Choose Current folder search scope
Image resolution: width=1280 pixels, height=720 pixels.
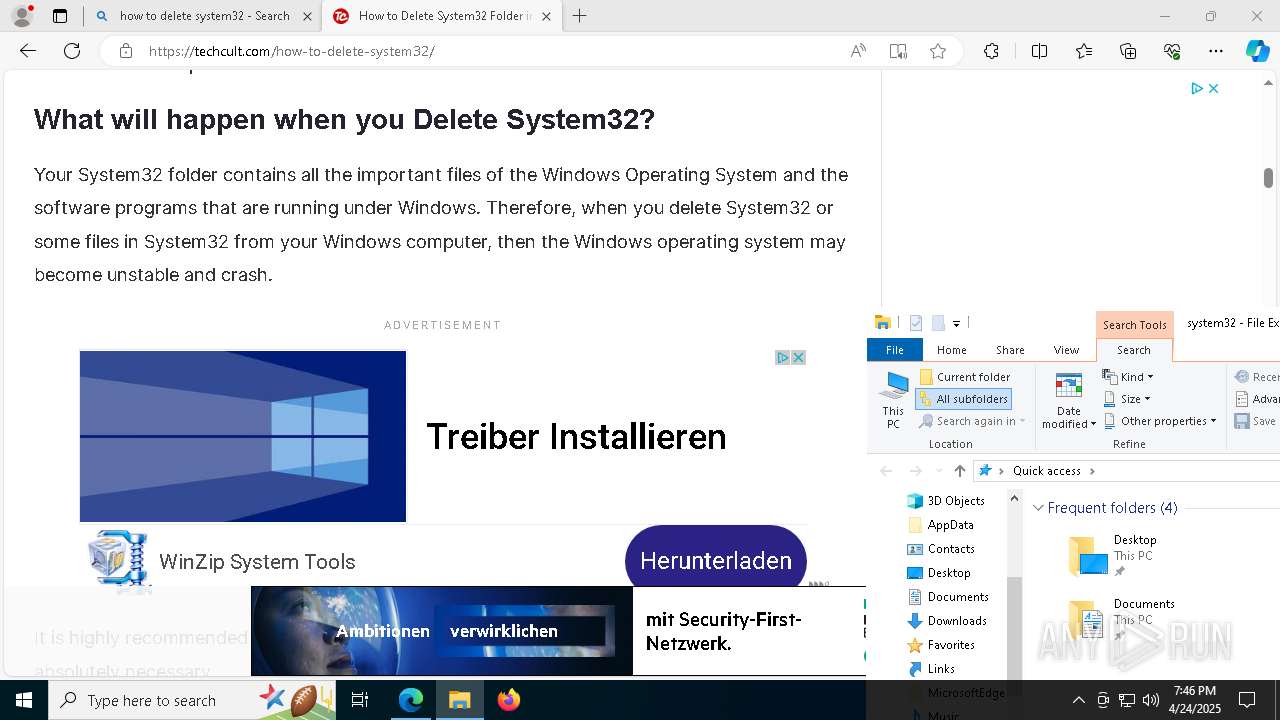point(965,377)
